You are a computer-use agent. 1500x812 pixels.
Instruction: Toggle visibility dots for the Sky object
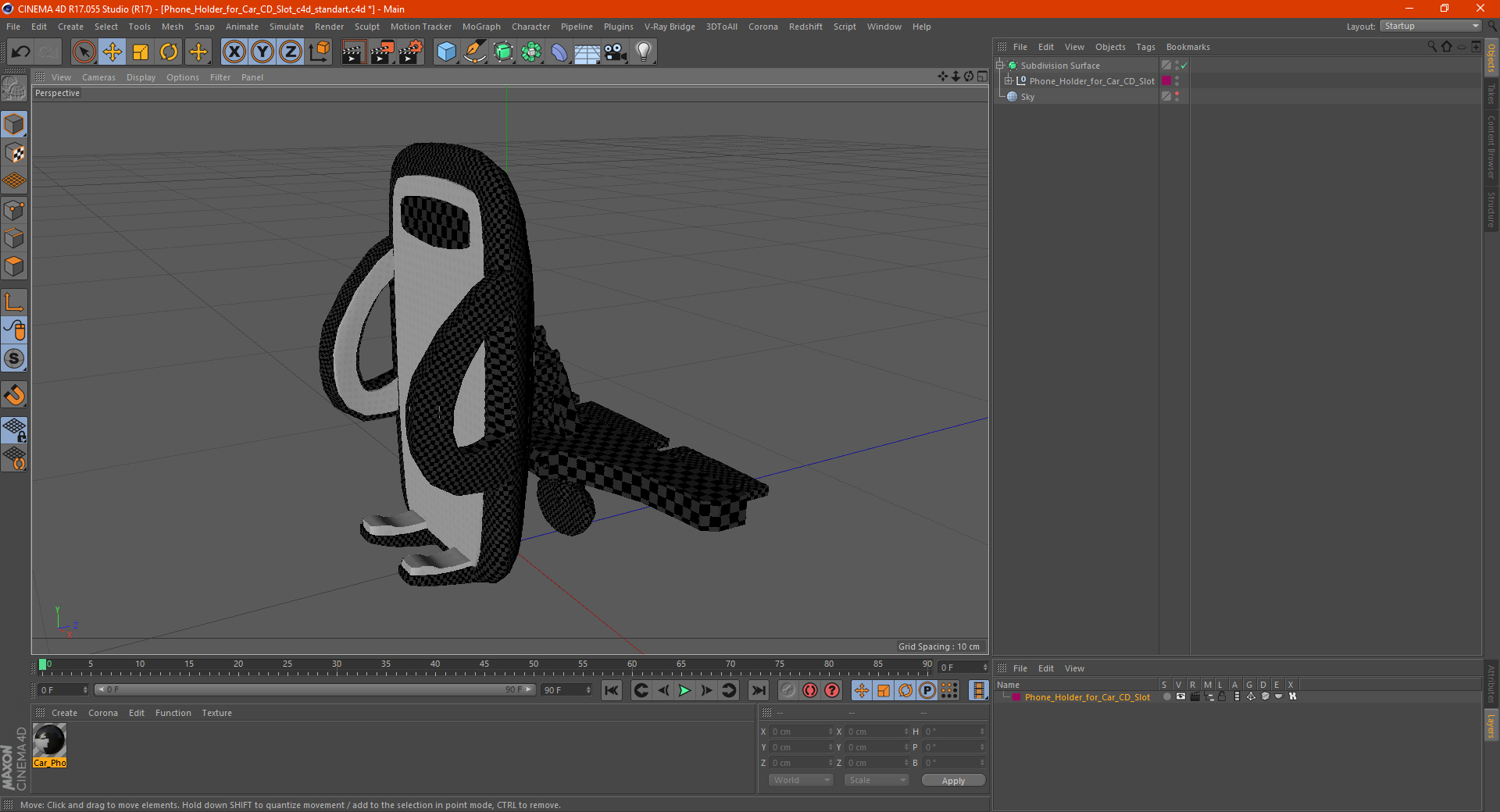(x=1177, y=97)
